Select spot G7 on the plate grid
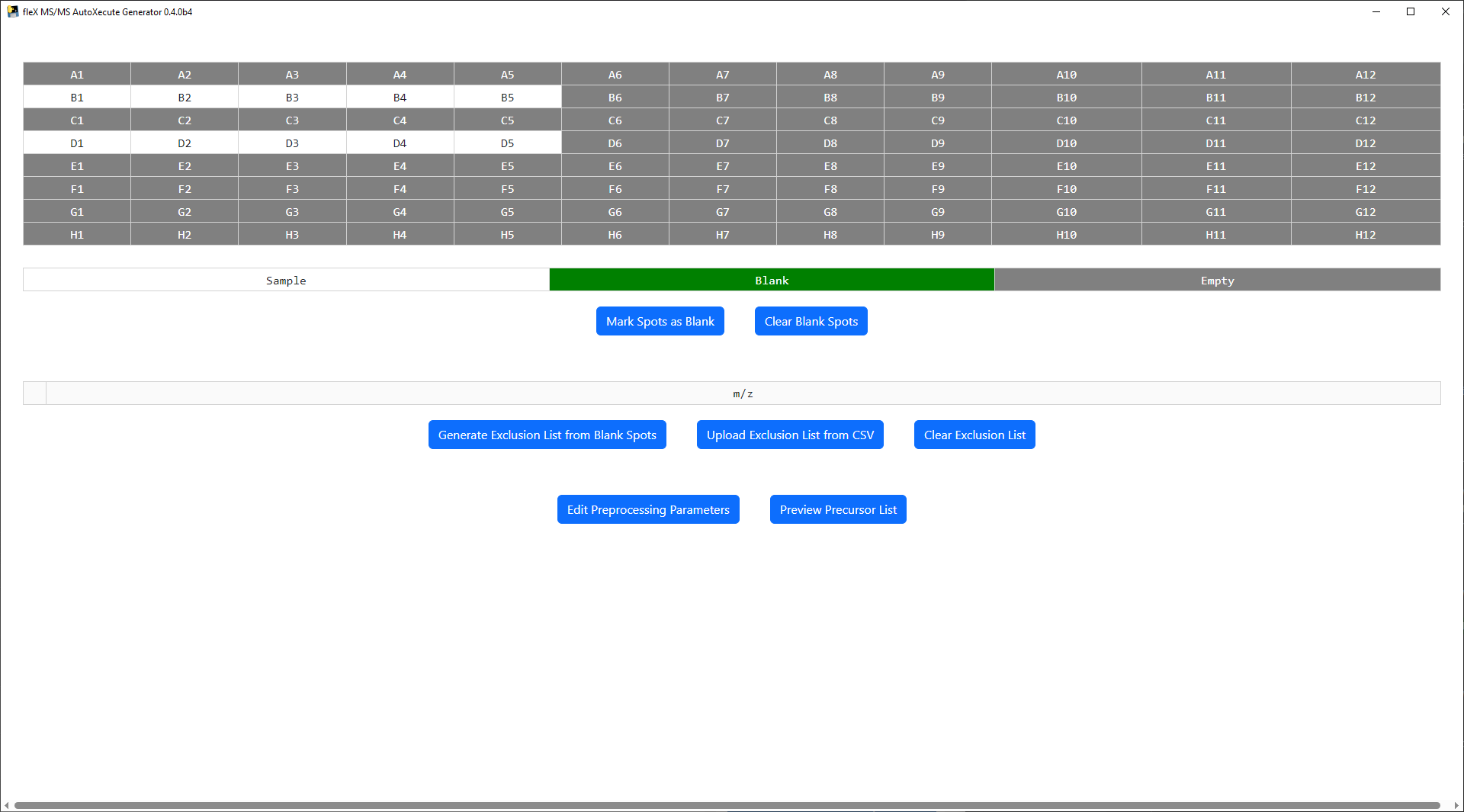The width and height of the screenshot is (1464, 812). click(722, 211)
